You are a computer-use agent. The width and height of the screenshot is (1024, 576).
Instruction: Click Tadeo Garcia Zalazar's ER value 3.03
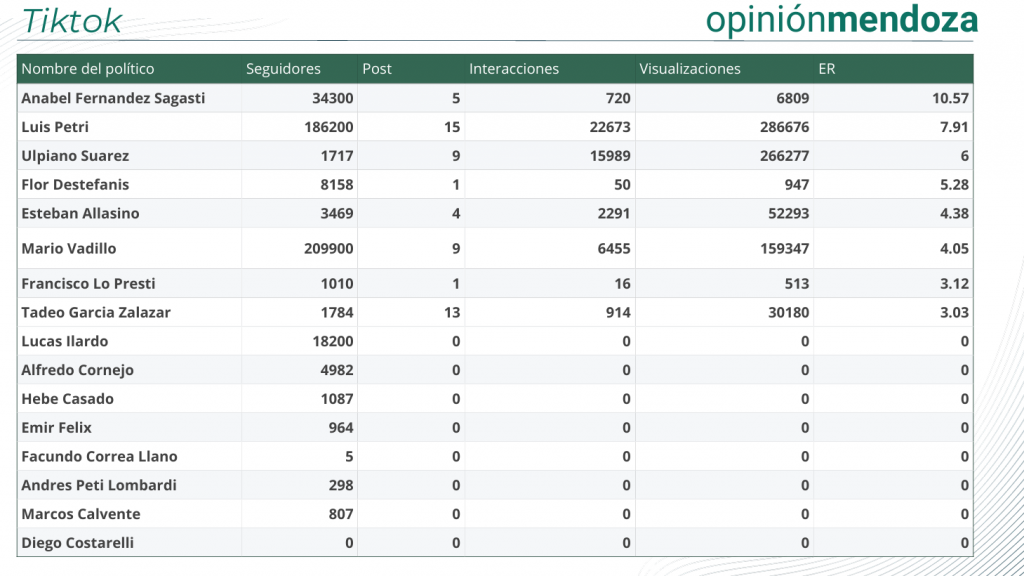(954, 312)
